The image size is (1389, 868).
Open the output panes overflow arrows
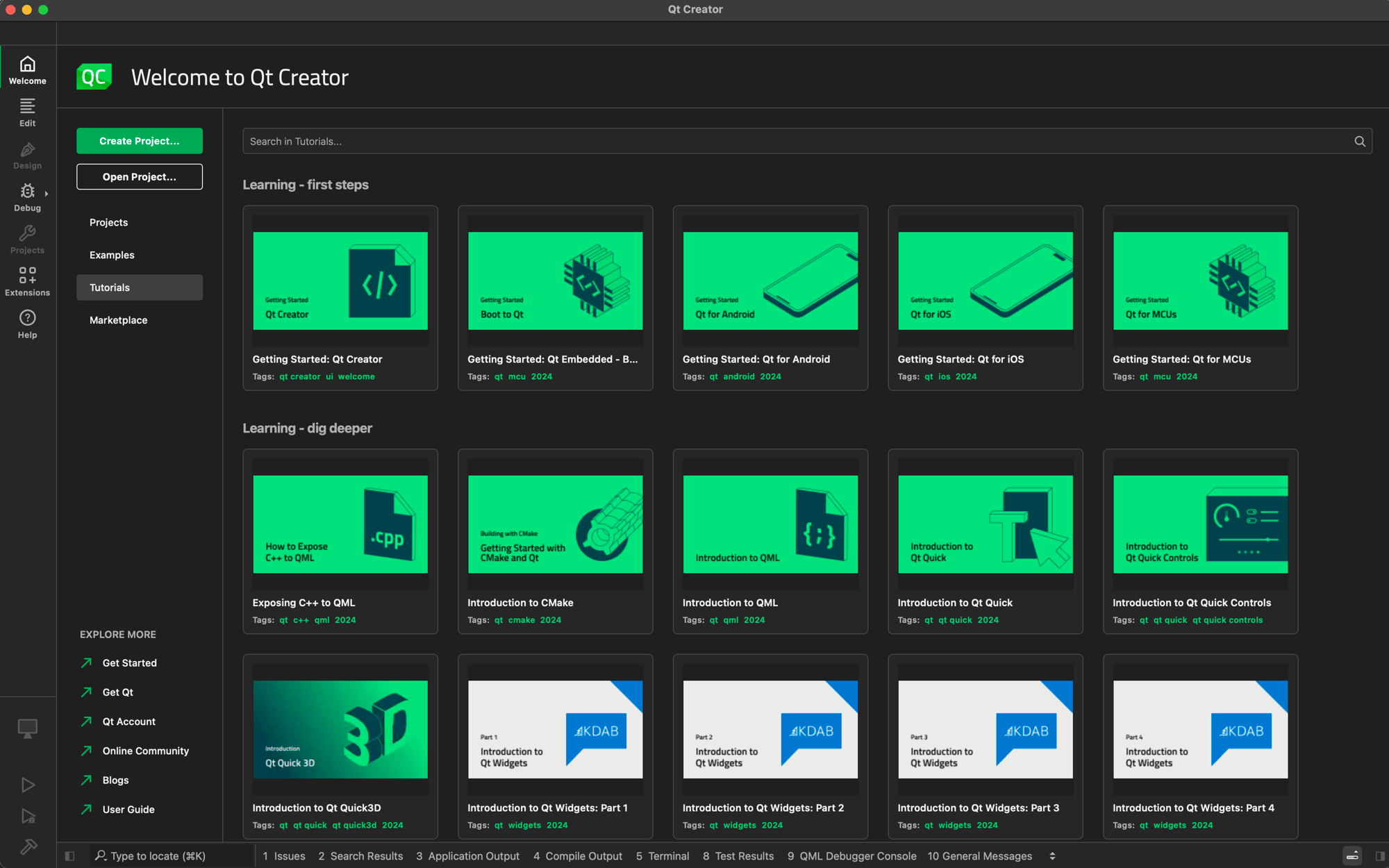[1051, 856]
